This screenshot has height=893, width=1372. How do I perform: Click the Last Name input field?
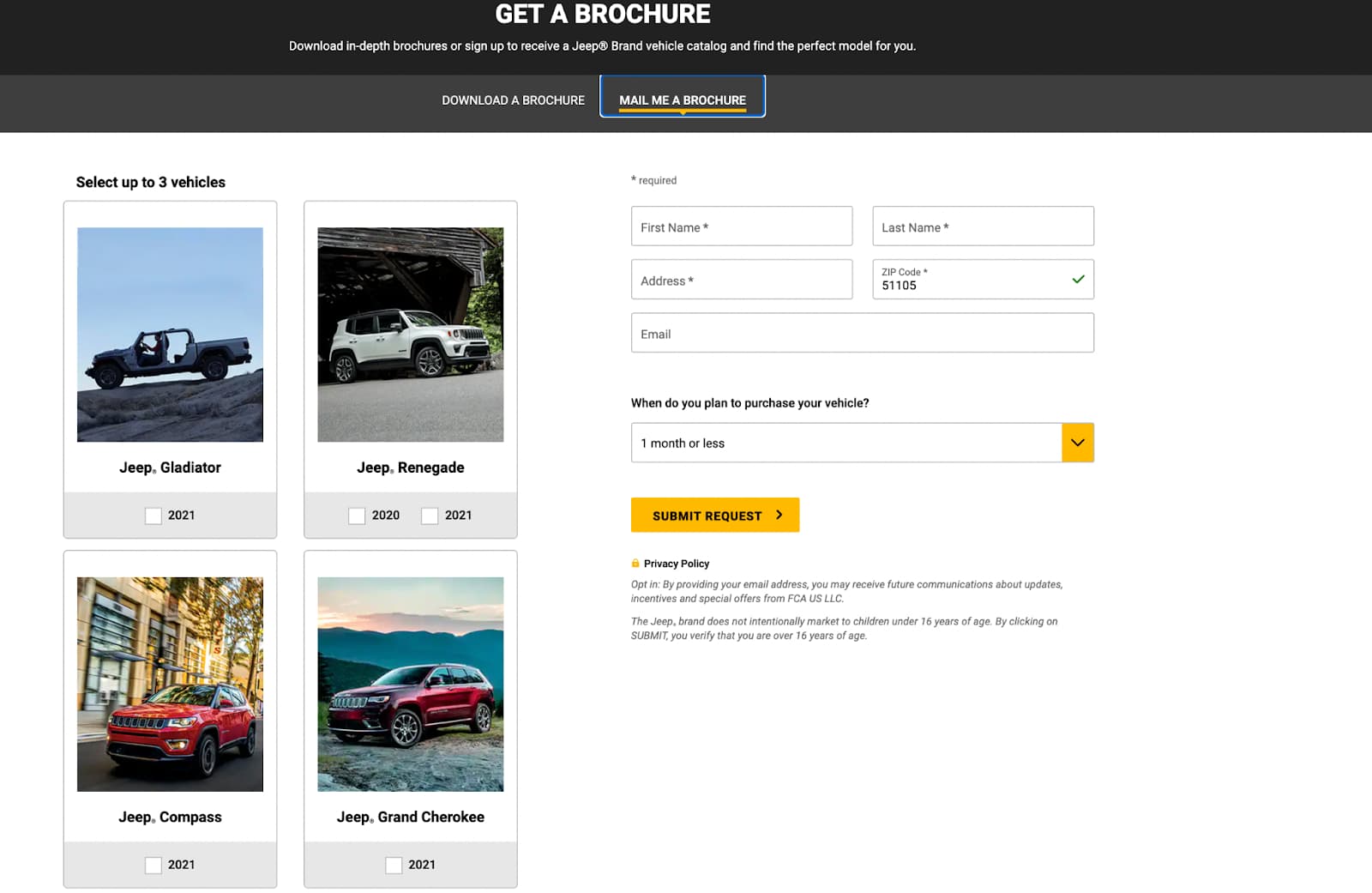[983, 226]
